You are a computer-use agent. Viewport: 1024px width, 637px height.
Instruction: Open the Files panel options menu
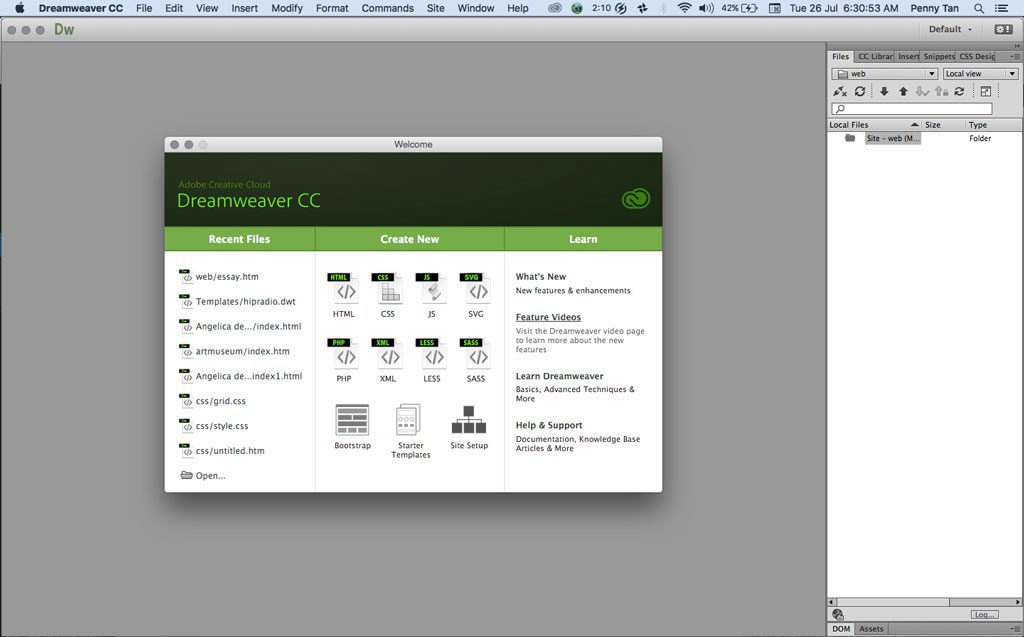pyautogui.click(x=1016, y=57)
